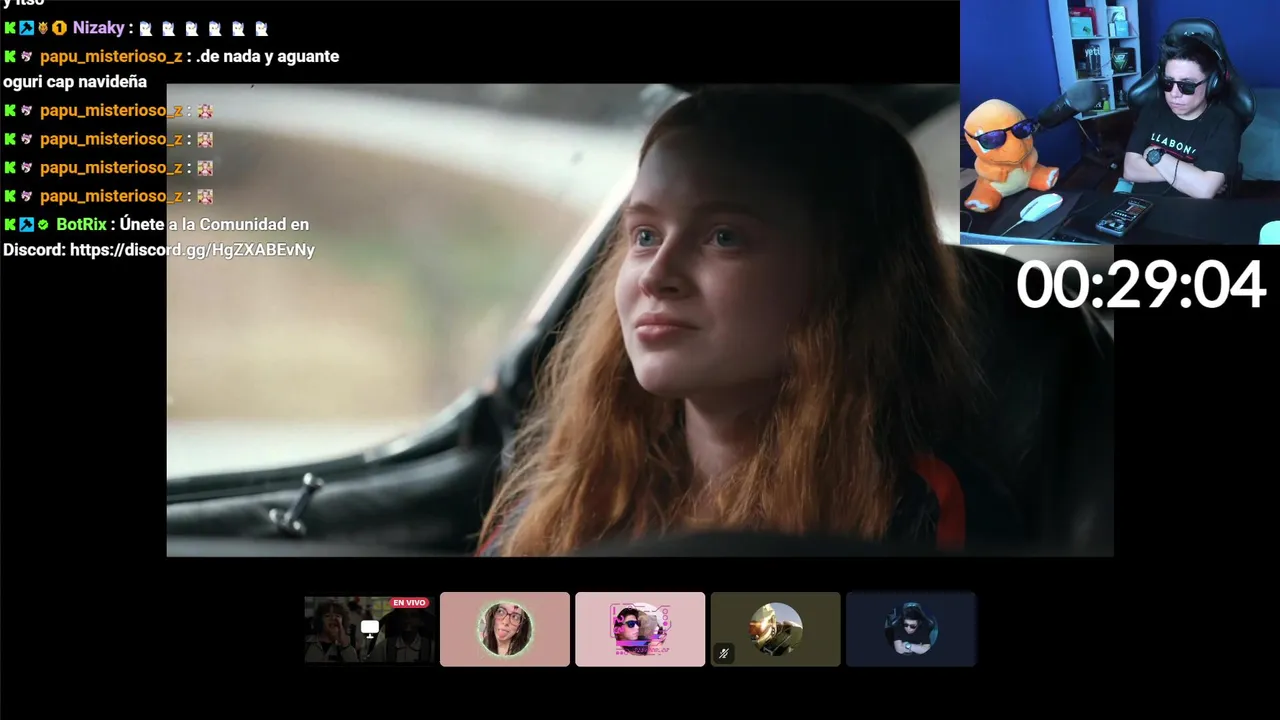The width and height of the screenshot is (1280, 720).
Task: Open Nizaky's username in chat
Action: pyautogui.click(x=98, y=28)
